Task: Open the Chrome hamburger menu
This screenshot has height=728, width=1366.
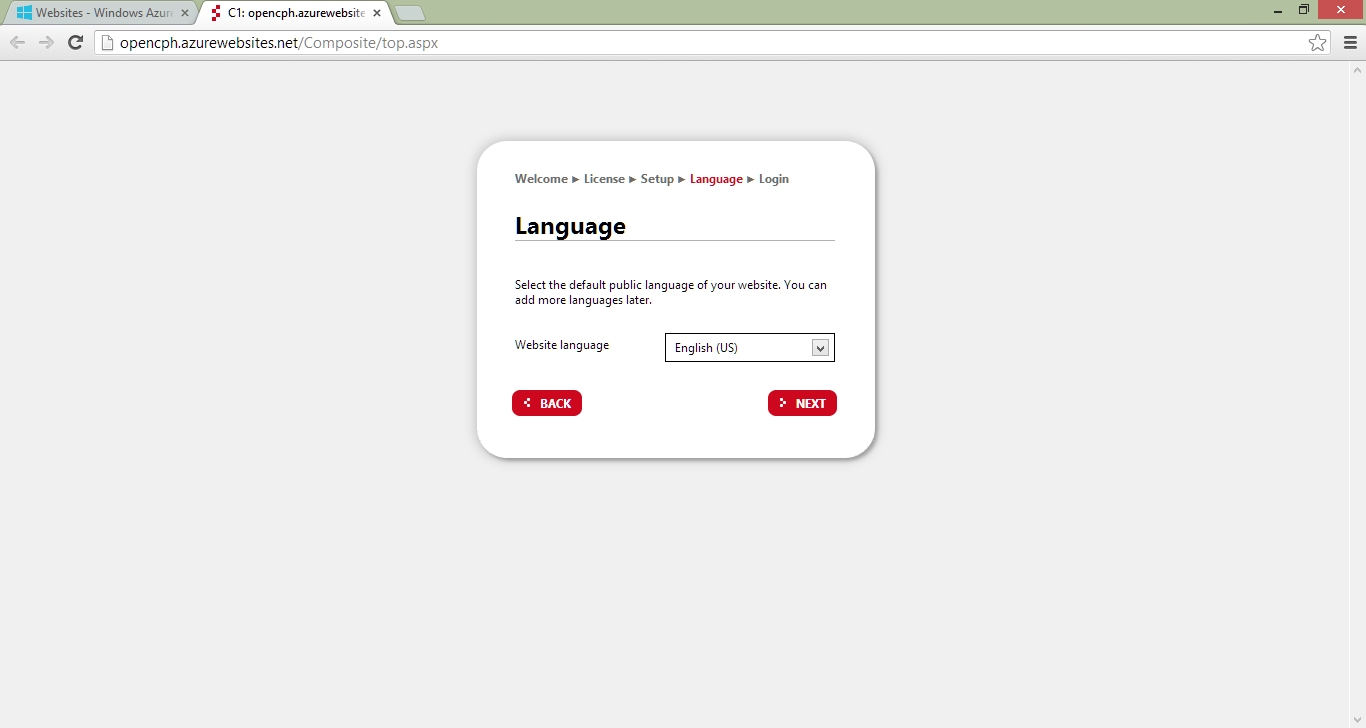Action: (1350, 43)
